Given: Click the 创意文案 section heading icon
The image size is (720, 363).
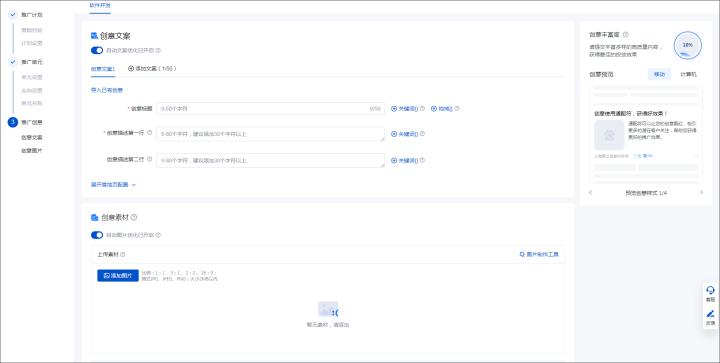Looking at the screenshot, I should coord(94,36).
